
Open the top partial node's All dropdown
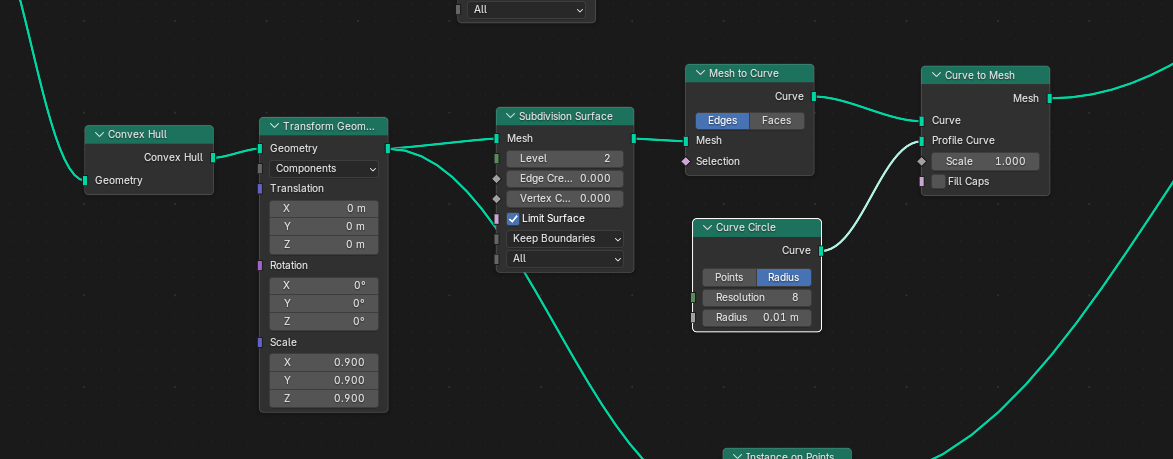coord(526,10)
